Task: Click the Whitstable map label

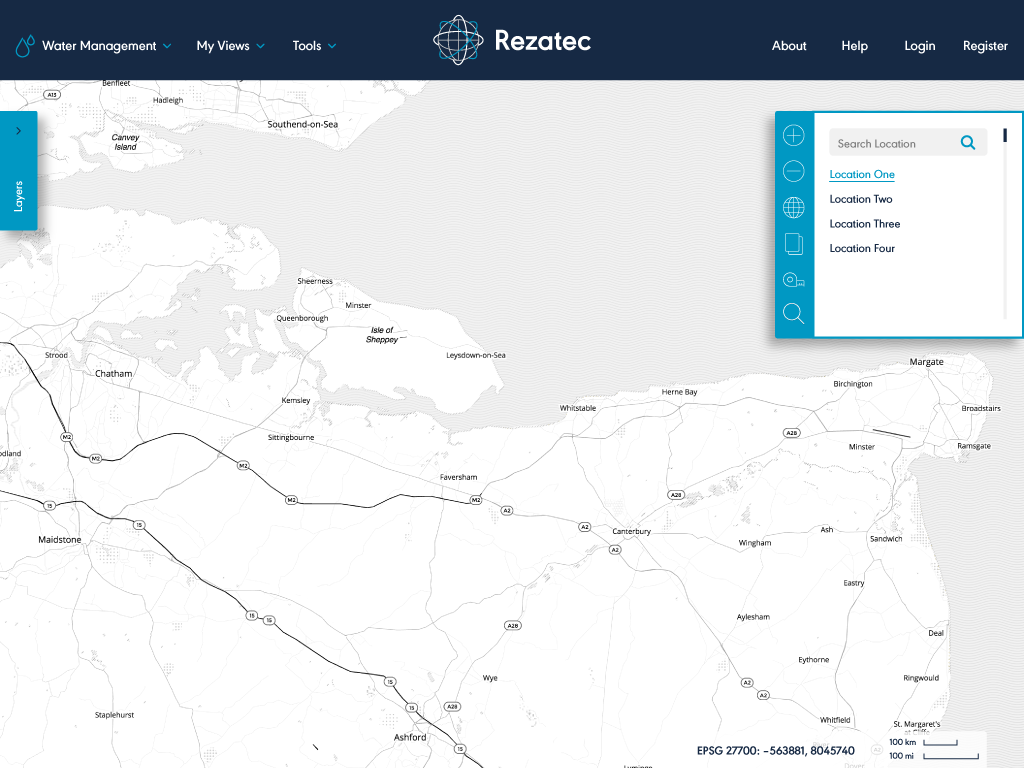Action: tap(578, 408)
